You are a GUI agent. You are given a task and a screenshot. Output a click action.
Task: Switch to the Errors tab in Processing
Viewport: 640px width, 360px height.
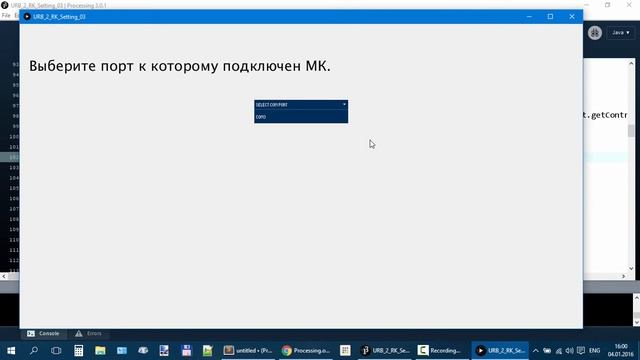88,333
